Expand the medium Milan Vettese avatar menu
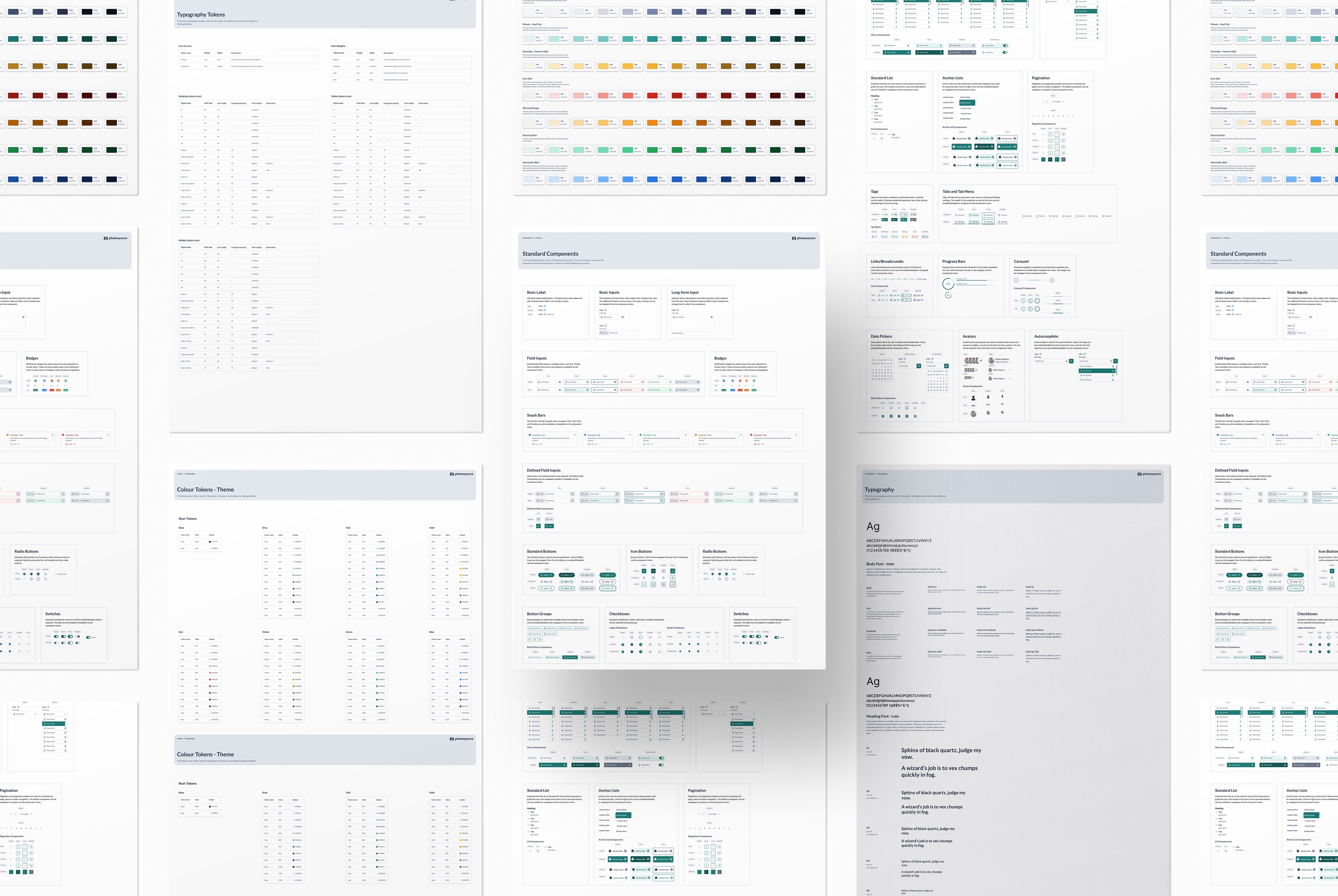Screen dimensions: 1338x896 [x=1010, y=370]
